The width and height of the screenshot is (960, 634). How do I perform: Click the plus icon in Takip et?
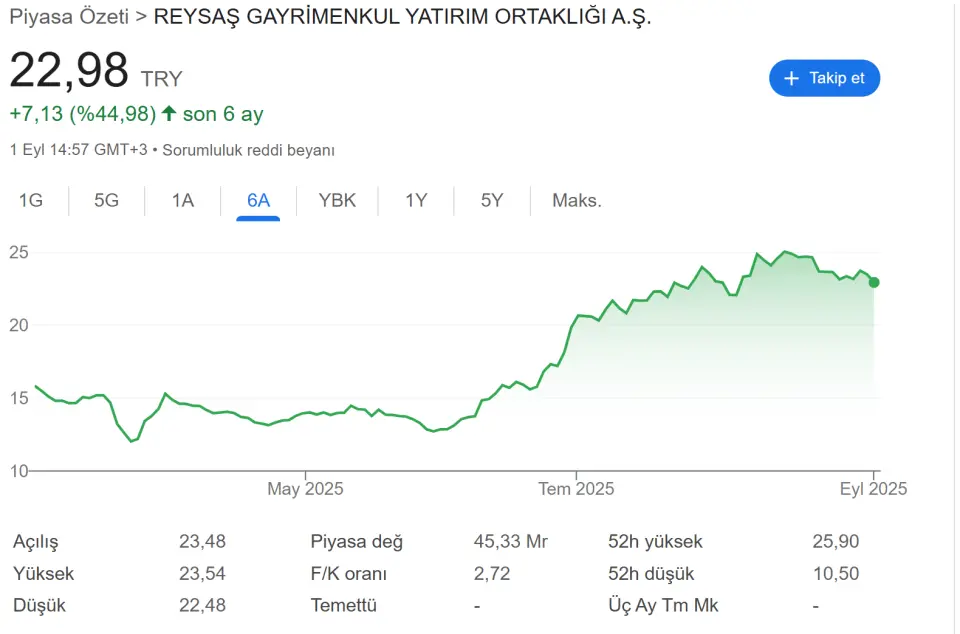pos(791,78)
